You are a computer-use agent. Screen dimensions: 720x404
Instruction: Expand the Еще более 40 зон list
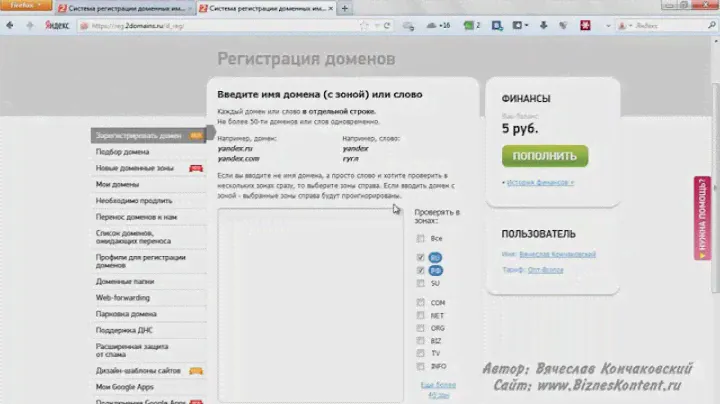click(437, 389)
